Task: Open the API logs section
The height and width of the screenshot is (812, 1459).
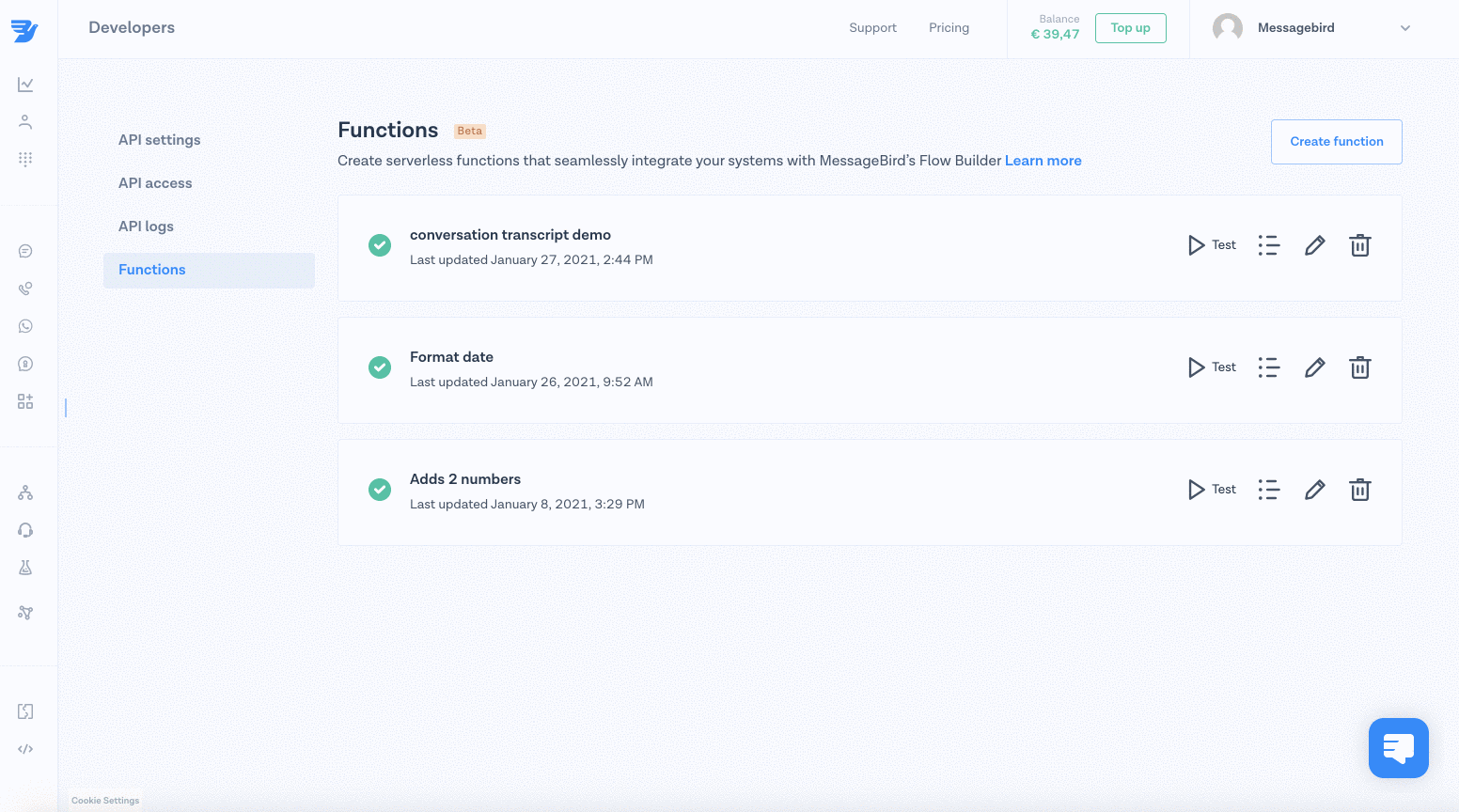Action: tap(146, 226)
